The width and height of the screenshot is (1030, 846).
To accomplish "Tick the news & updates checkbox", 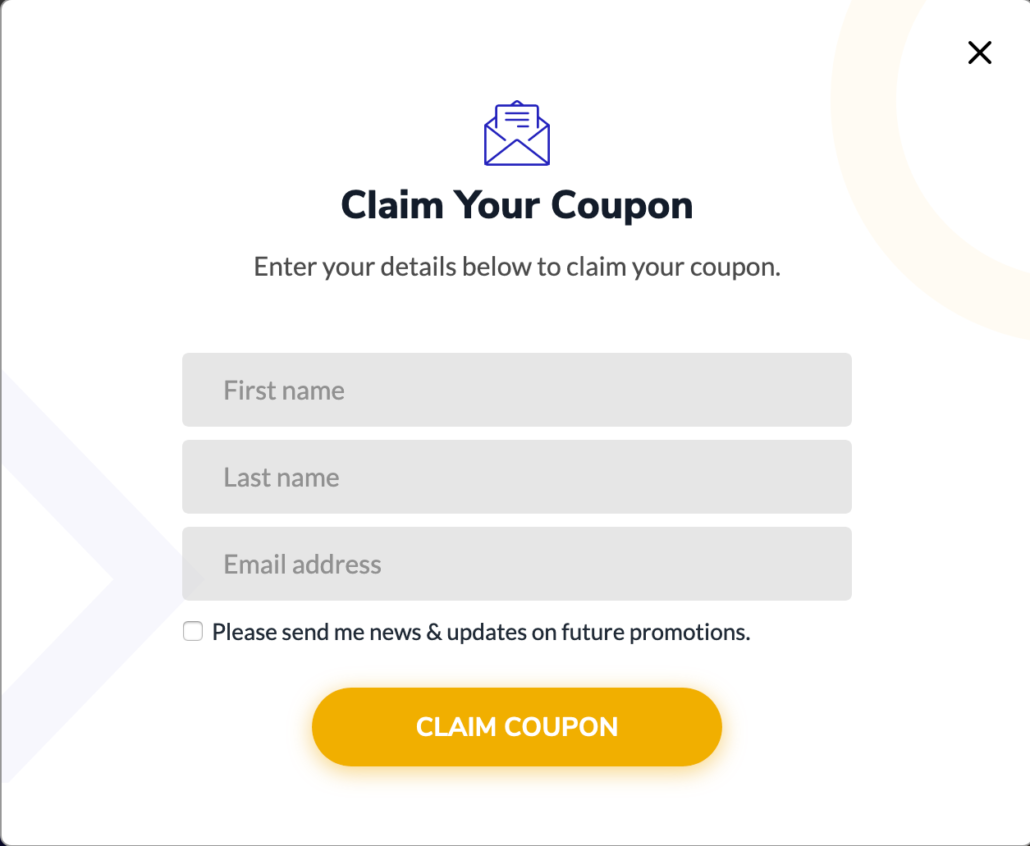I will [x=192, y=631].
